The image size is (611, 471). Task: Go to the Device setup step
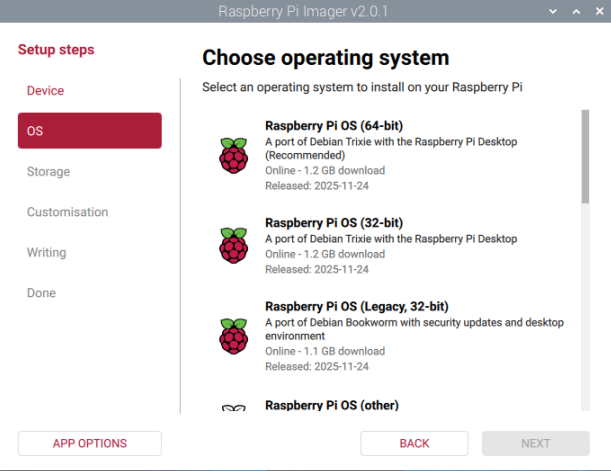(45, 91)
